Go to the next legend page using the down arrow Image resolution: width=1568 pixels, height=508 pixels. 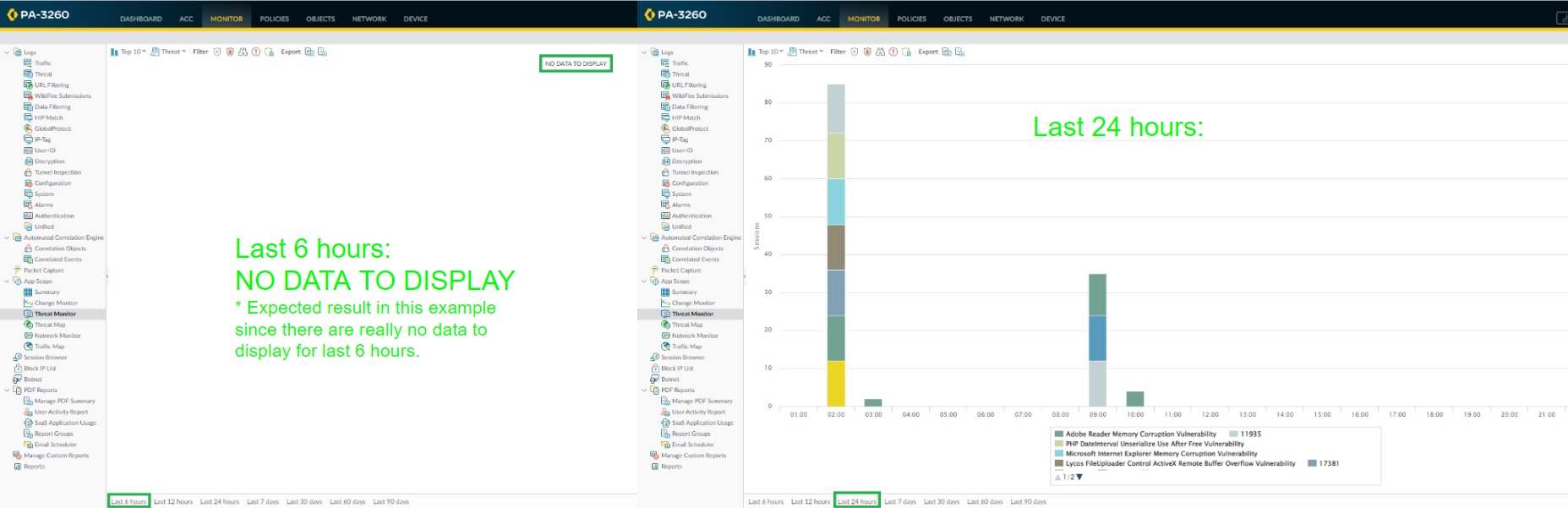[1079, 478]
